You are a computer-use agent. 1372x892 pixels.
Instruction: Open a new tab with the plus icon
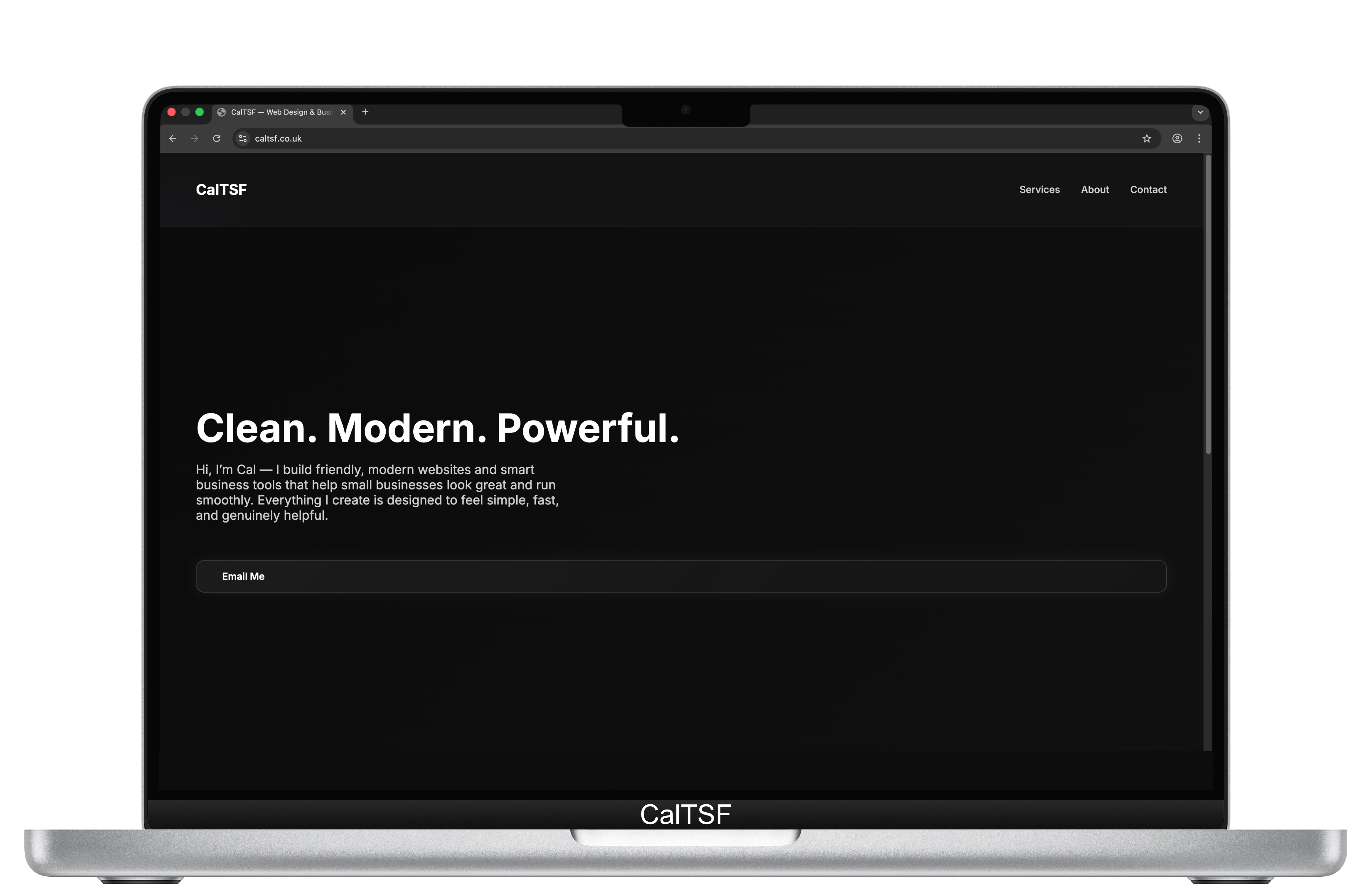[x=365, y=112]
